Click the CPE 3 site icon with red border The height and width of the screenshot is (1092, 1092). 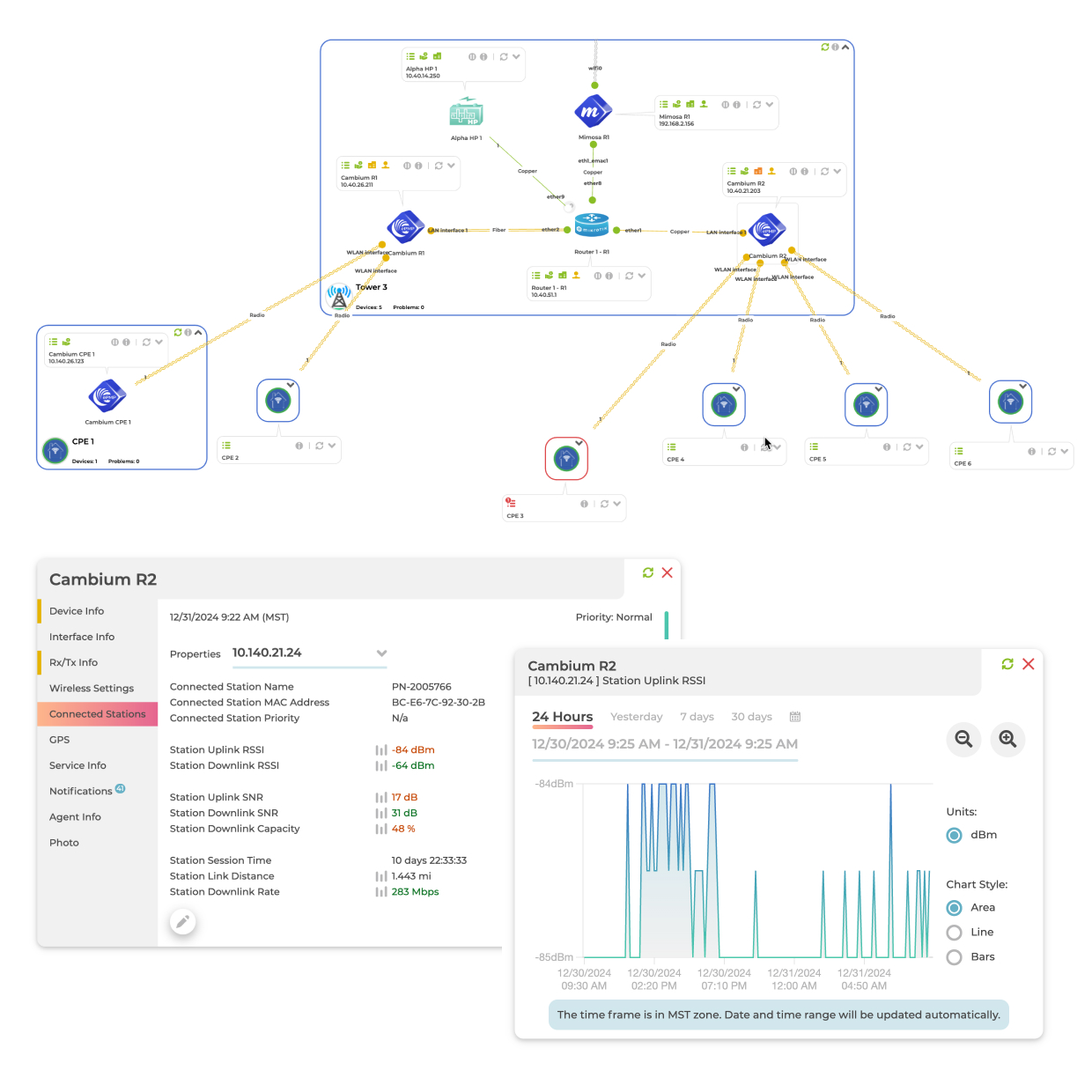566,459
